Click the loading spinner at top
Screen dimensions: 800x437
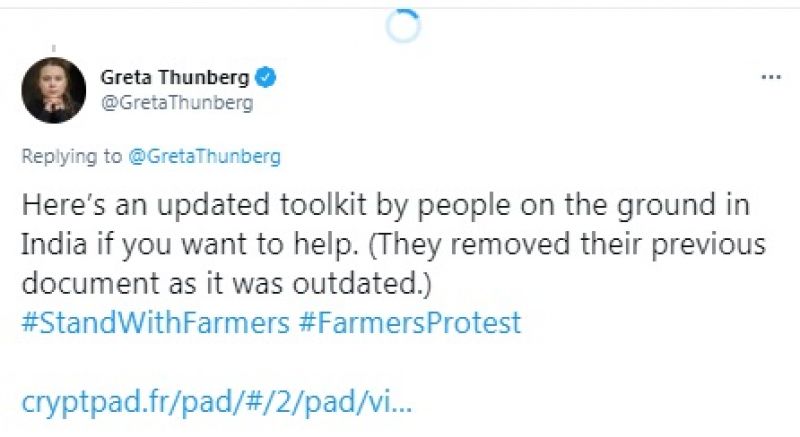click(402, 26)
